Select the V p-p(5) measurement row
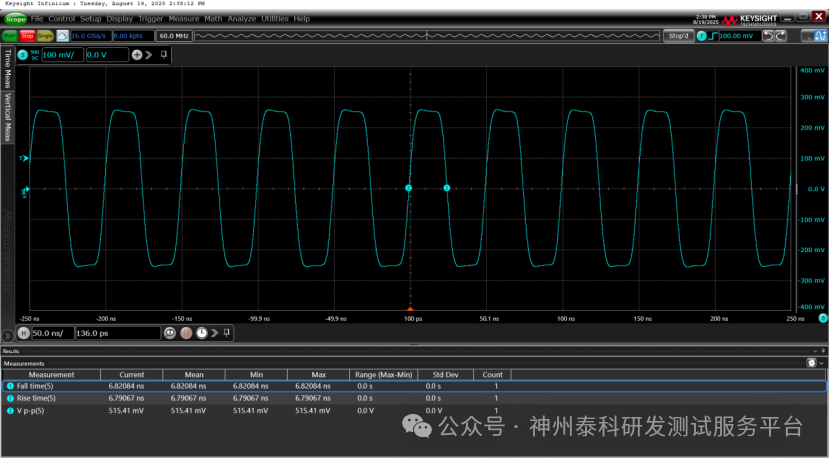Image resolution: width=830 pixels, height=459 pixels. pos(414,410)
